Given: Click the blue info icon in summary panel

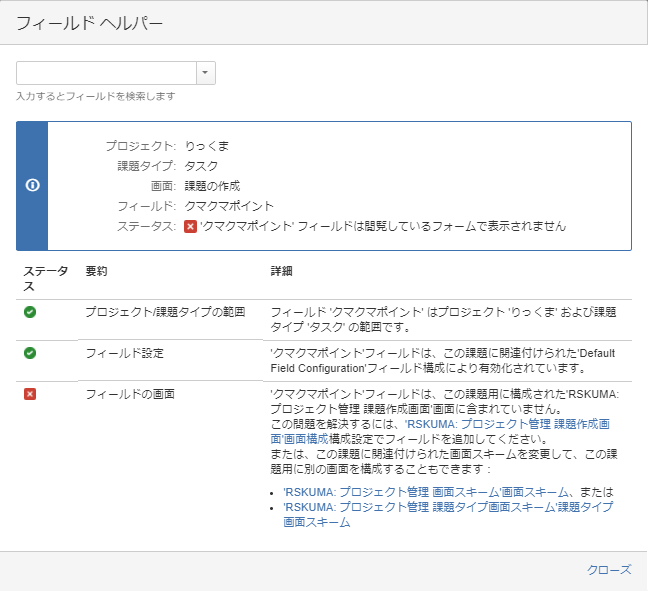Looking at the screenshot, I should click(33, 185).
